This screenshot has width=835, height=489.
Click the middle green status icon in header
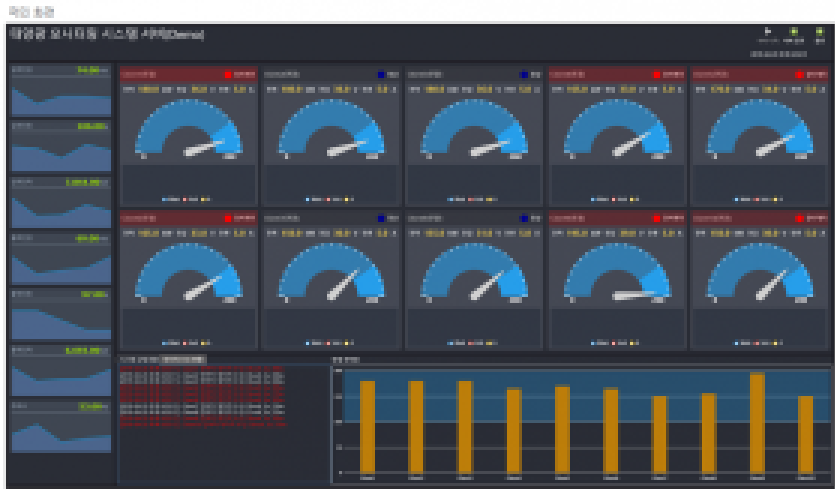[x=793, y=32]
